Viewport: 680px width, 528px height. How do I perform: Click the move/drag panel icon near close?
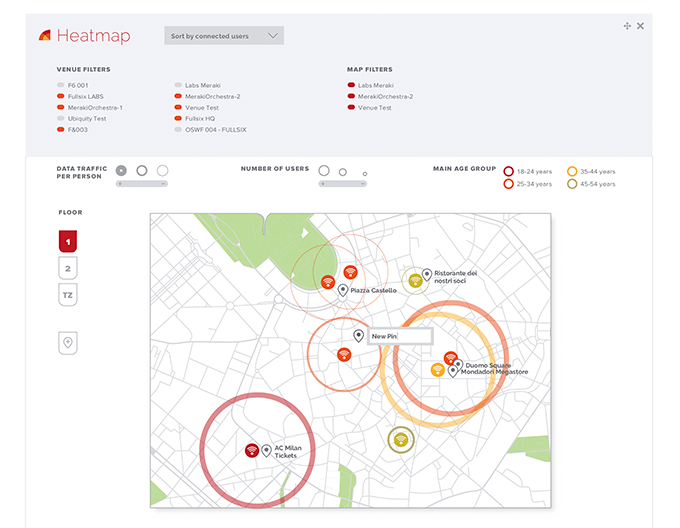pos(627,26)
